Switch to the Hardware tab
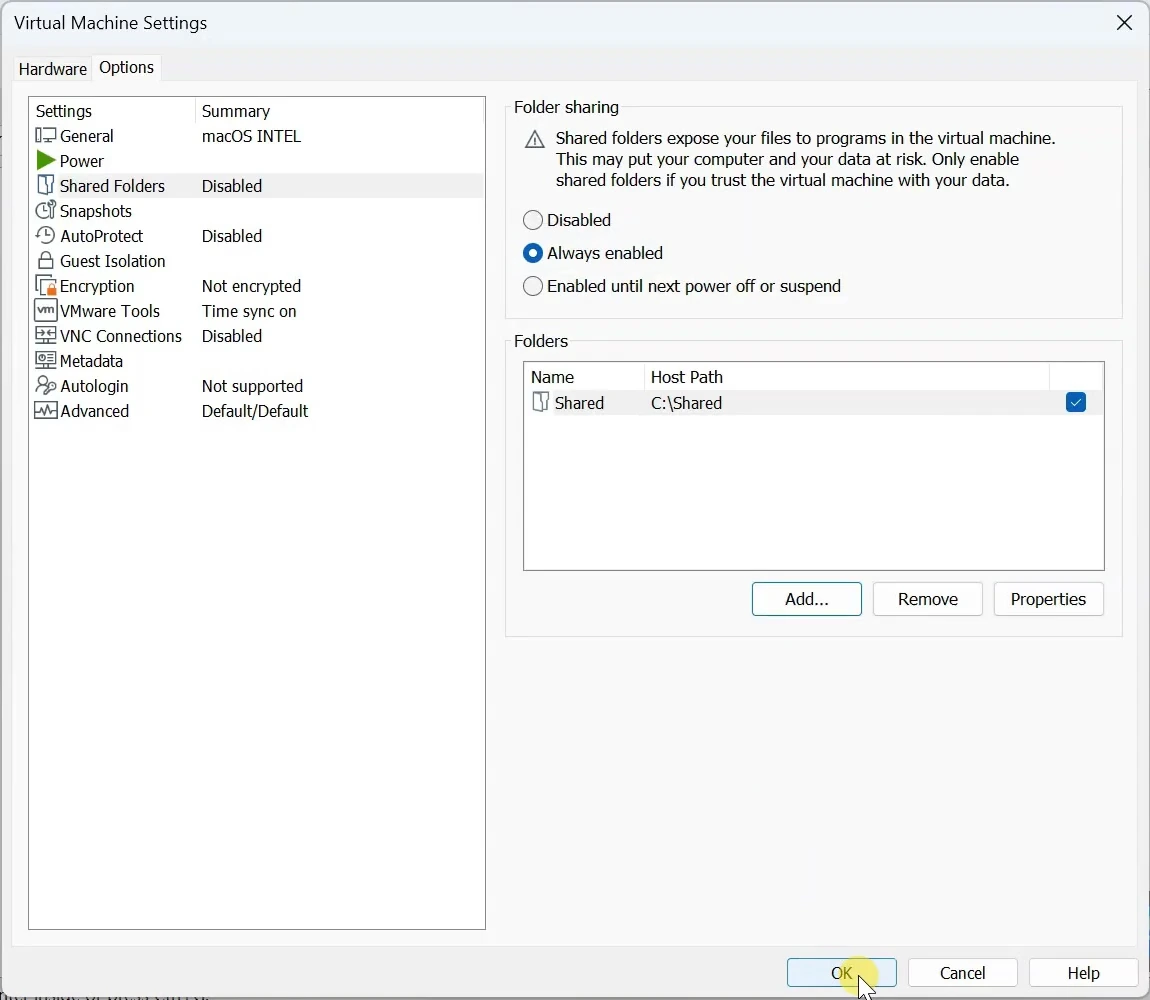The height and width of the screenshot is (1000, 1150). (x=52, y=69)
